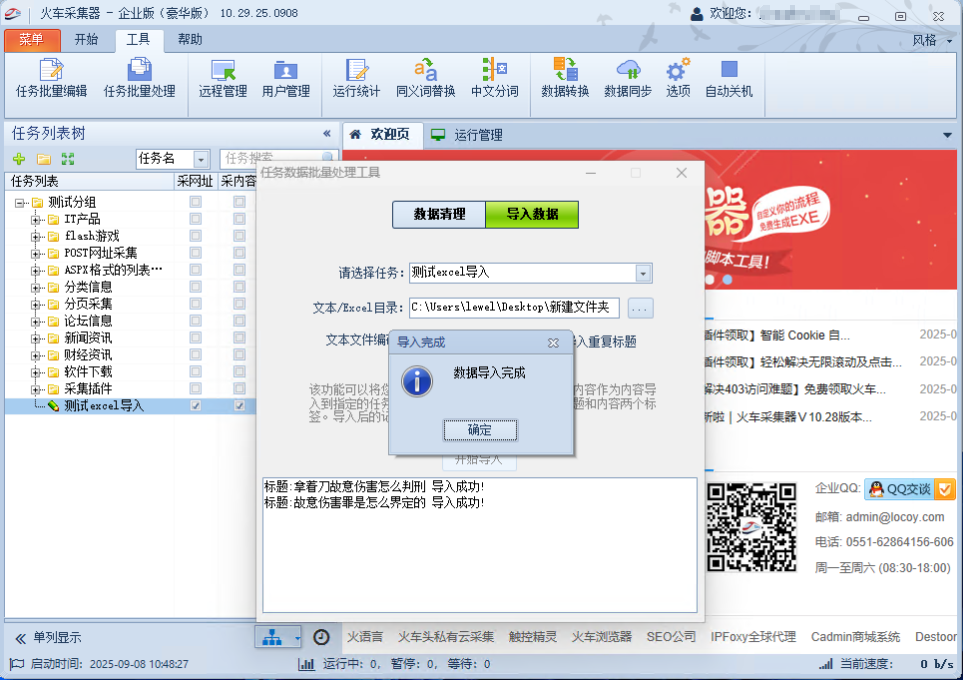This screenshot has height=680, width=963.
Task: Add a new task with the green plus
Action: 20,158
